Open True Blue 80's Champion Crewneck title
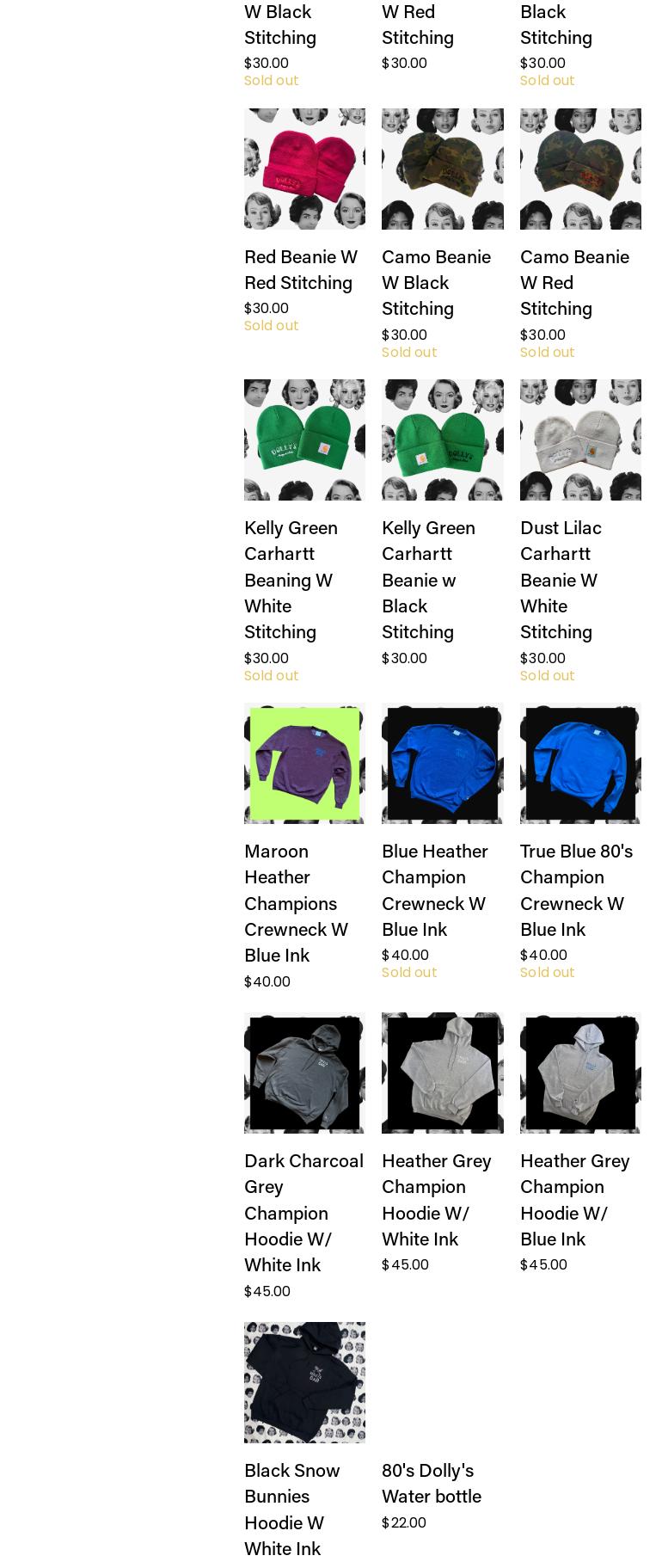This screenshot has height=1568, width=662. [x=577, y=890]
